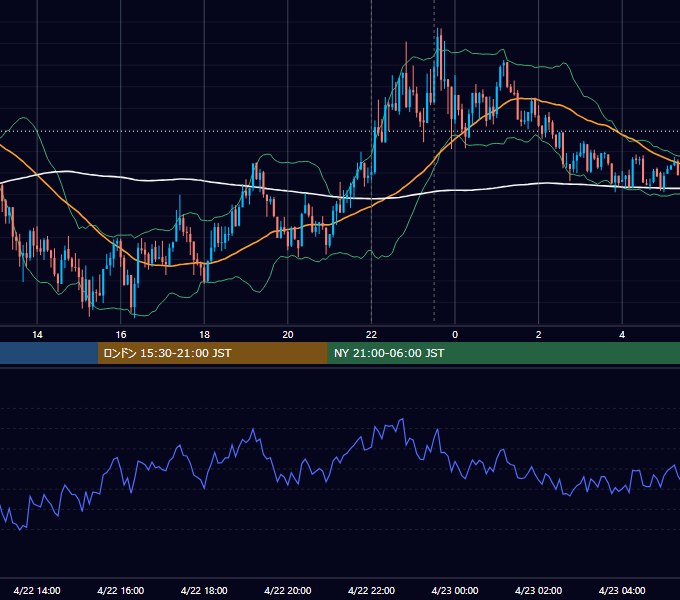Click the 4/22 16:00 date label
Viewport: 680px width, 600px height.
point(121,590)
